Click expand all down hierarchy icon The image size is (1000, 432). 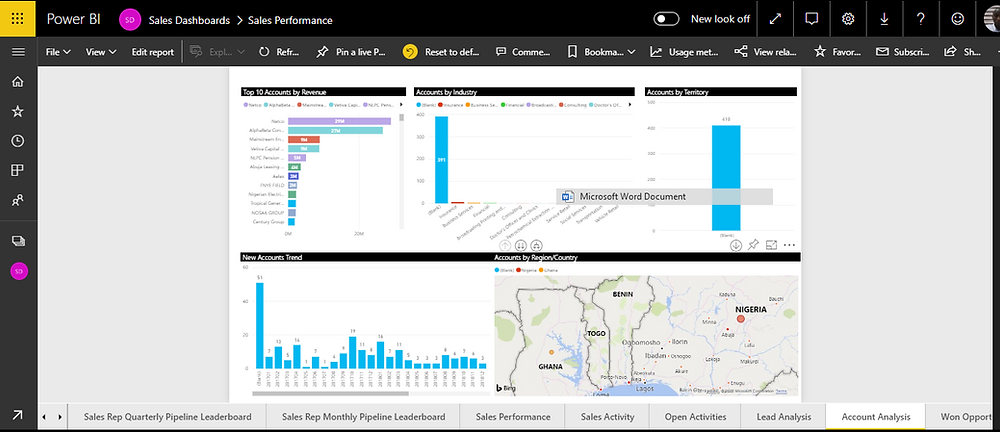click(x=536, y=245)
